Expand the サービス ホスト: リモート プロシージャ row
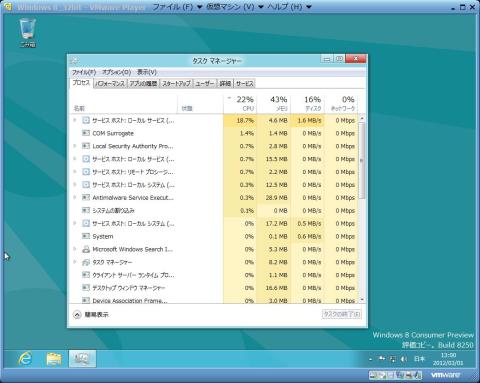The image size is (480, 383). [x=75, y=172]
